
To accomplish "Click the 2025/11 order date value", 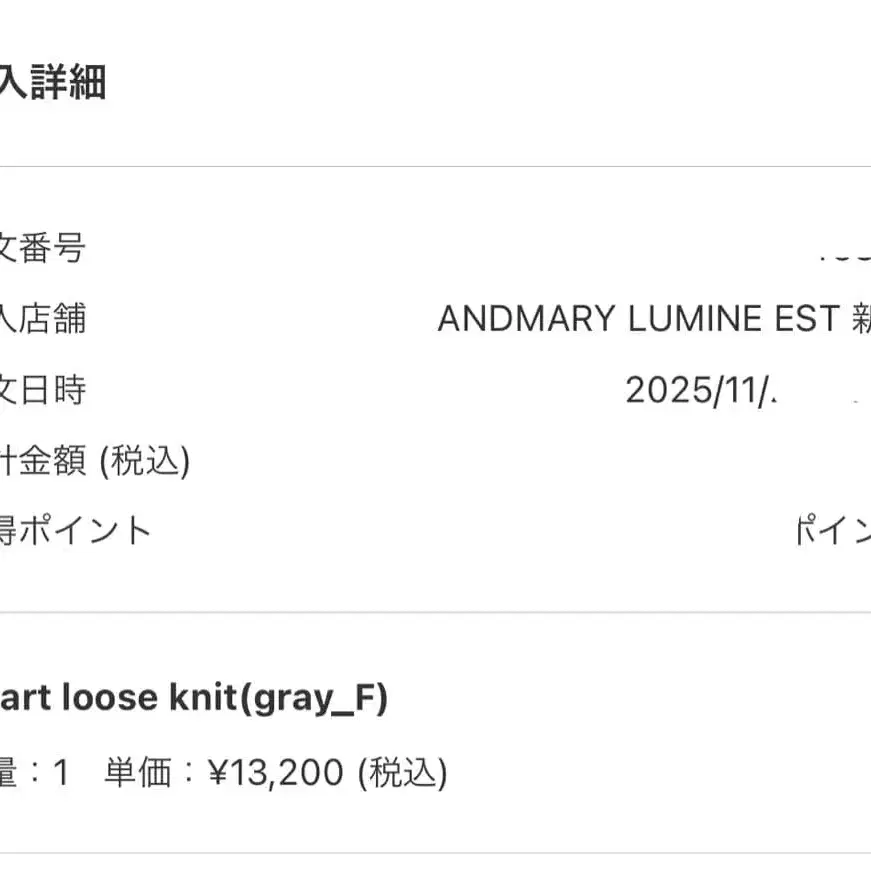I will [x=700, y=390].
